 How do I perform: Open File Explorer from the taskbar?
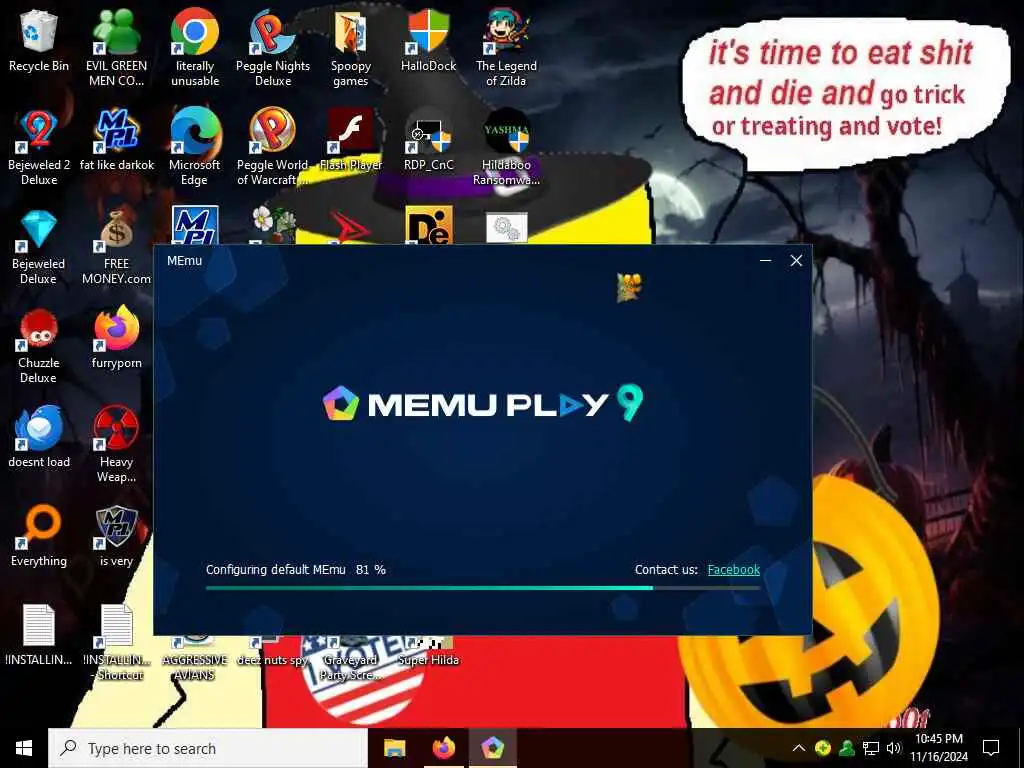[394, 748]
